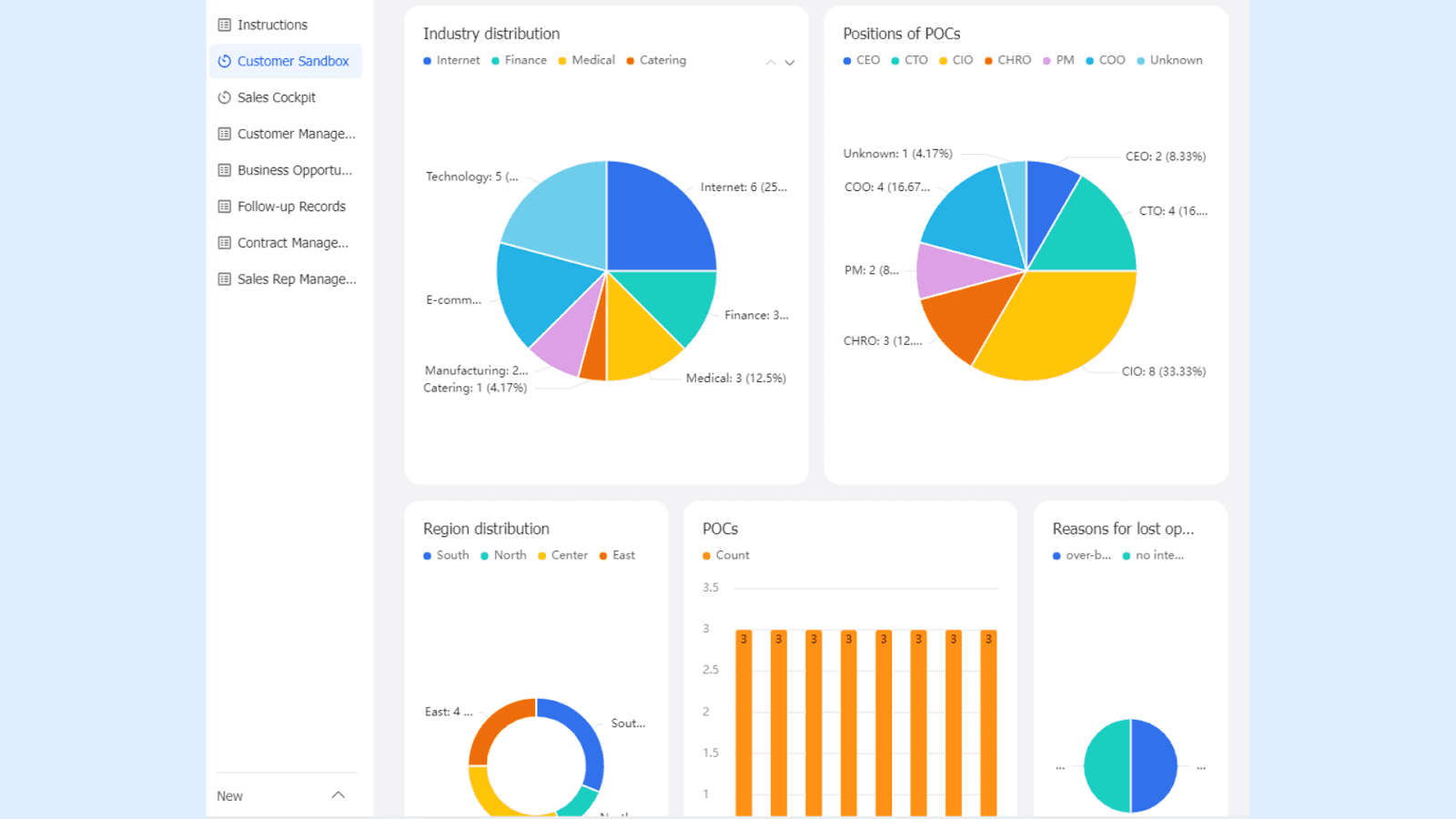Click the 'CEO: 2 (8.33%)' label
This screenshot has width=1456, height=819.
point(1166,157)
